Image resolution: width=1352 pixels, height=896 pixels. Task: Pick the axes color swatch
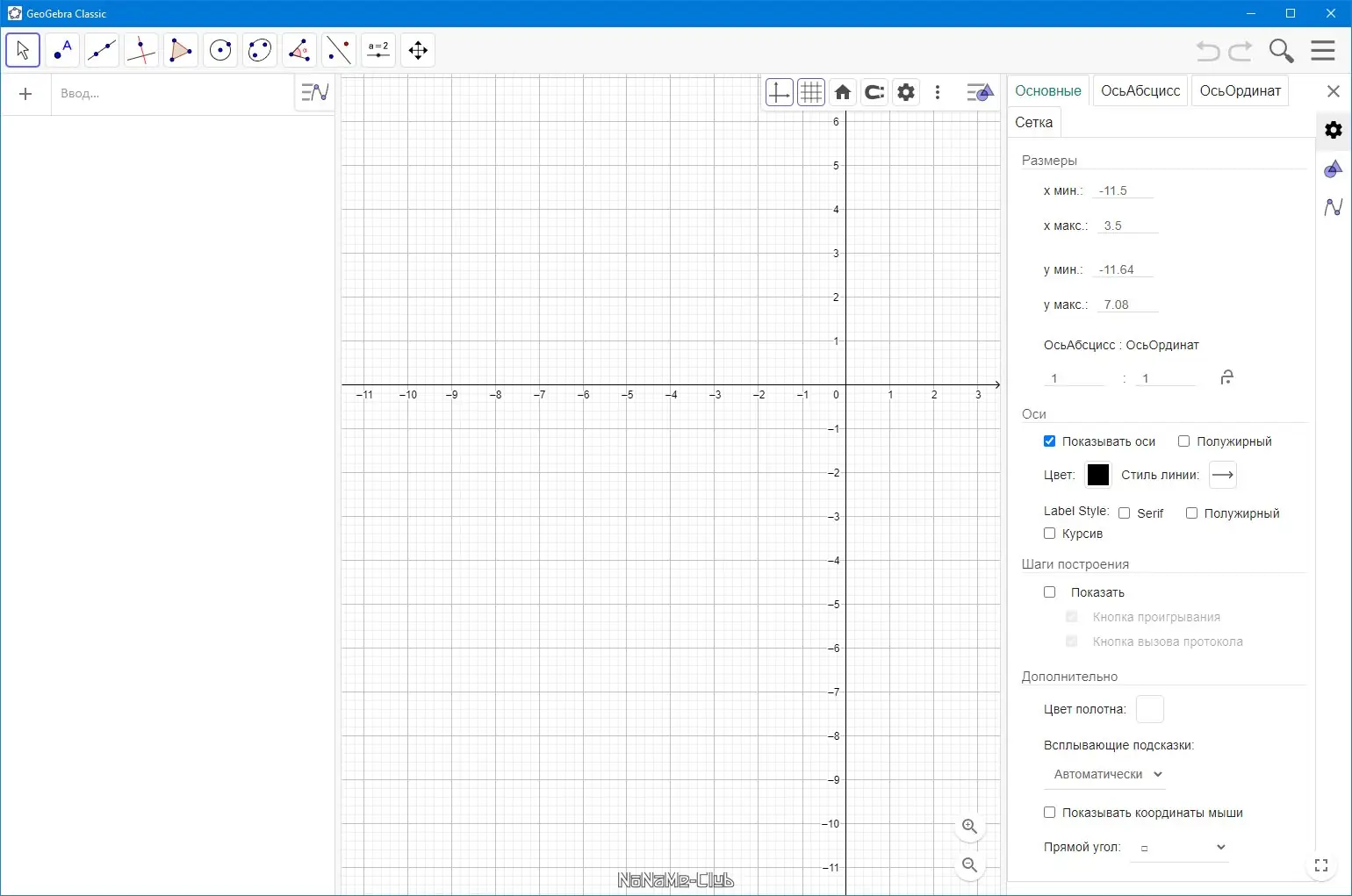click(1098, 475)
